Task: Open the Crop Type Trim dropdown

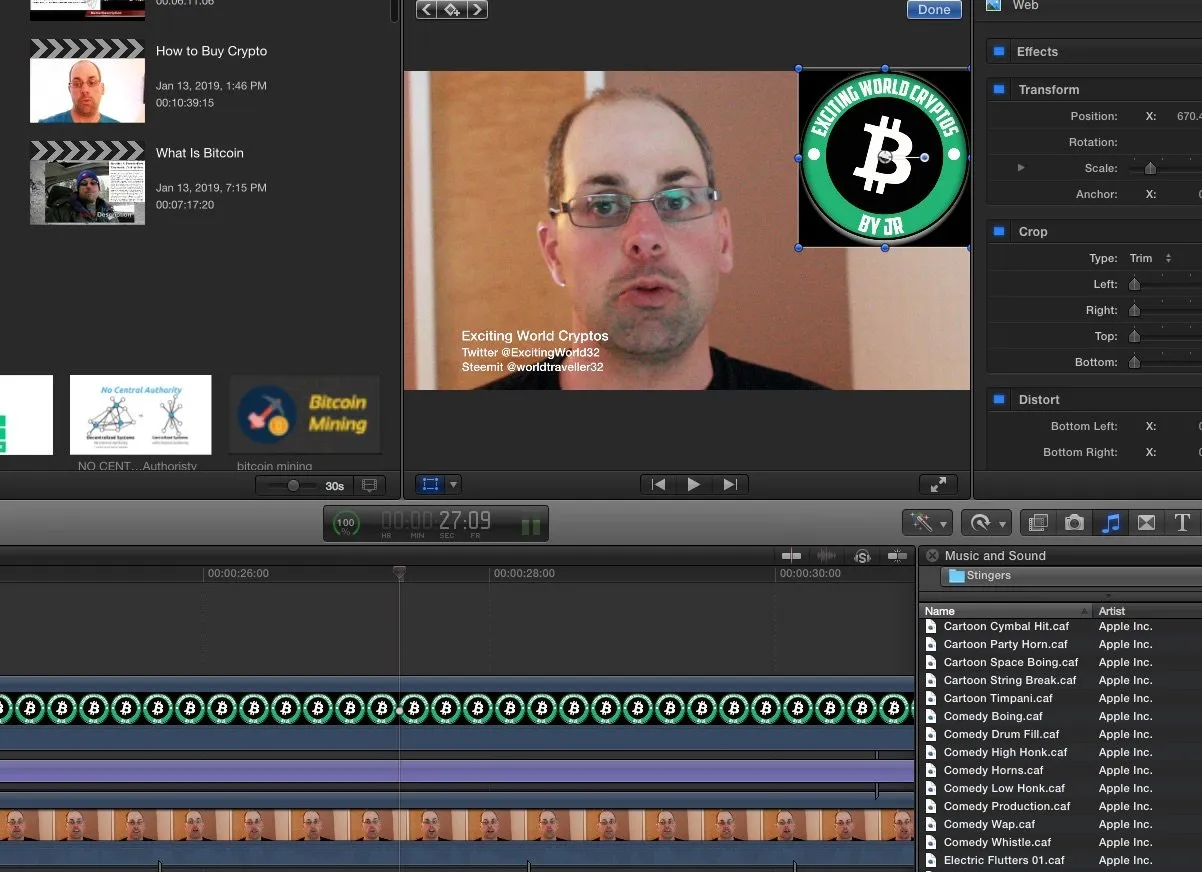Action: [1151, 258]
